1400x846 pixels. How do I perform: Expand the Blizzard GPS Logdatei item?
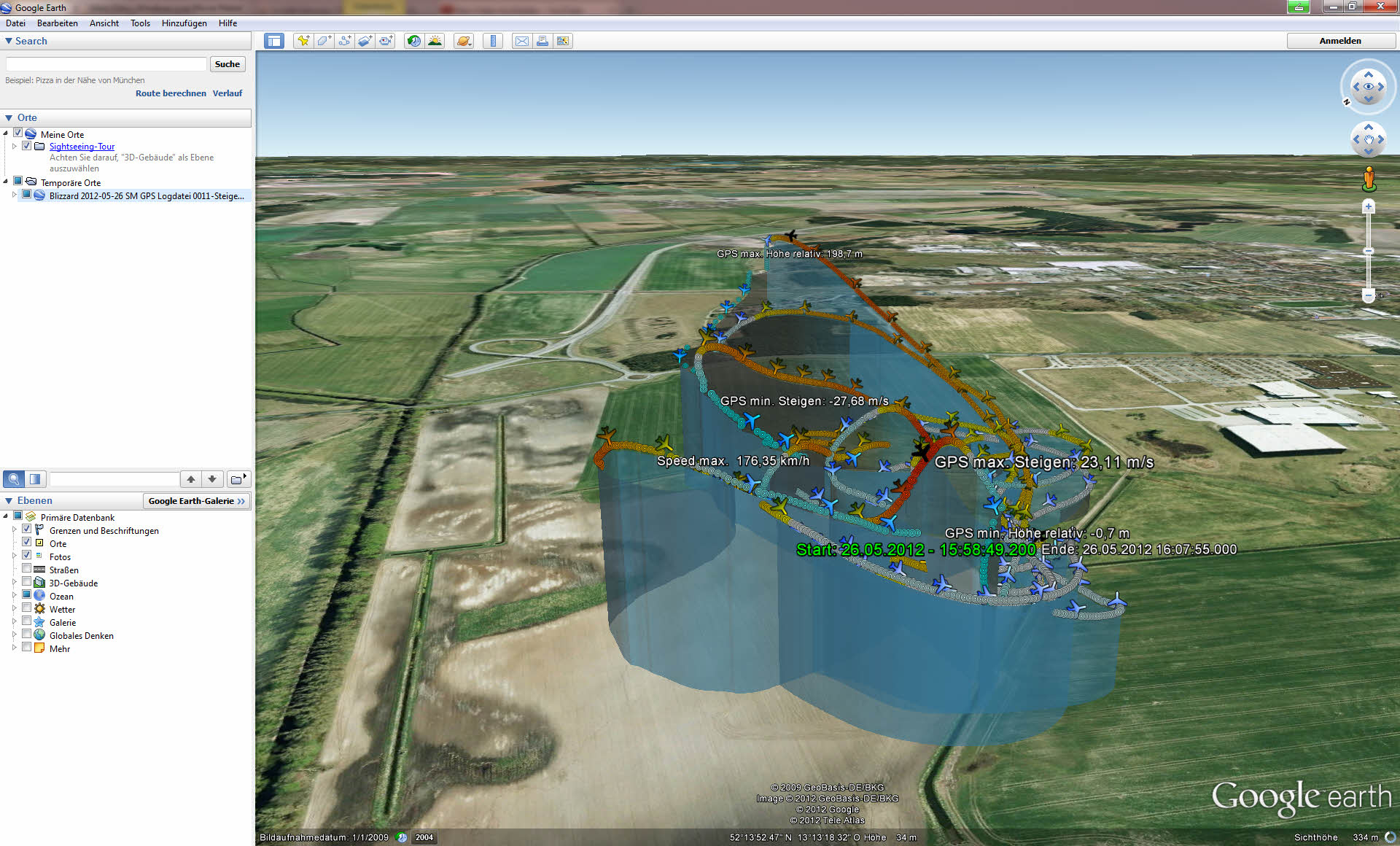(x=14, y=195)
